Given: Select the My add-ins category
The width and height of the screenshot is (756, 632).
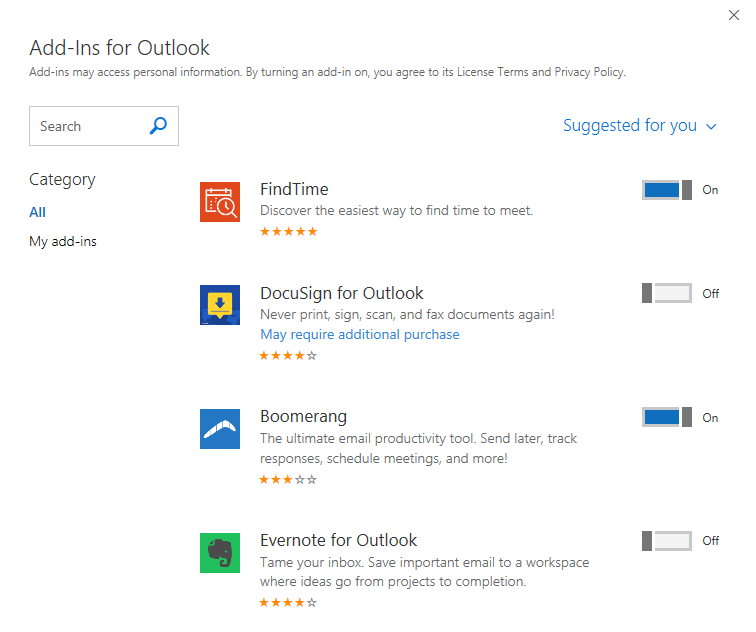Looking at the screenshot, I should pos(63,241).
